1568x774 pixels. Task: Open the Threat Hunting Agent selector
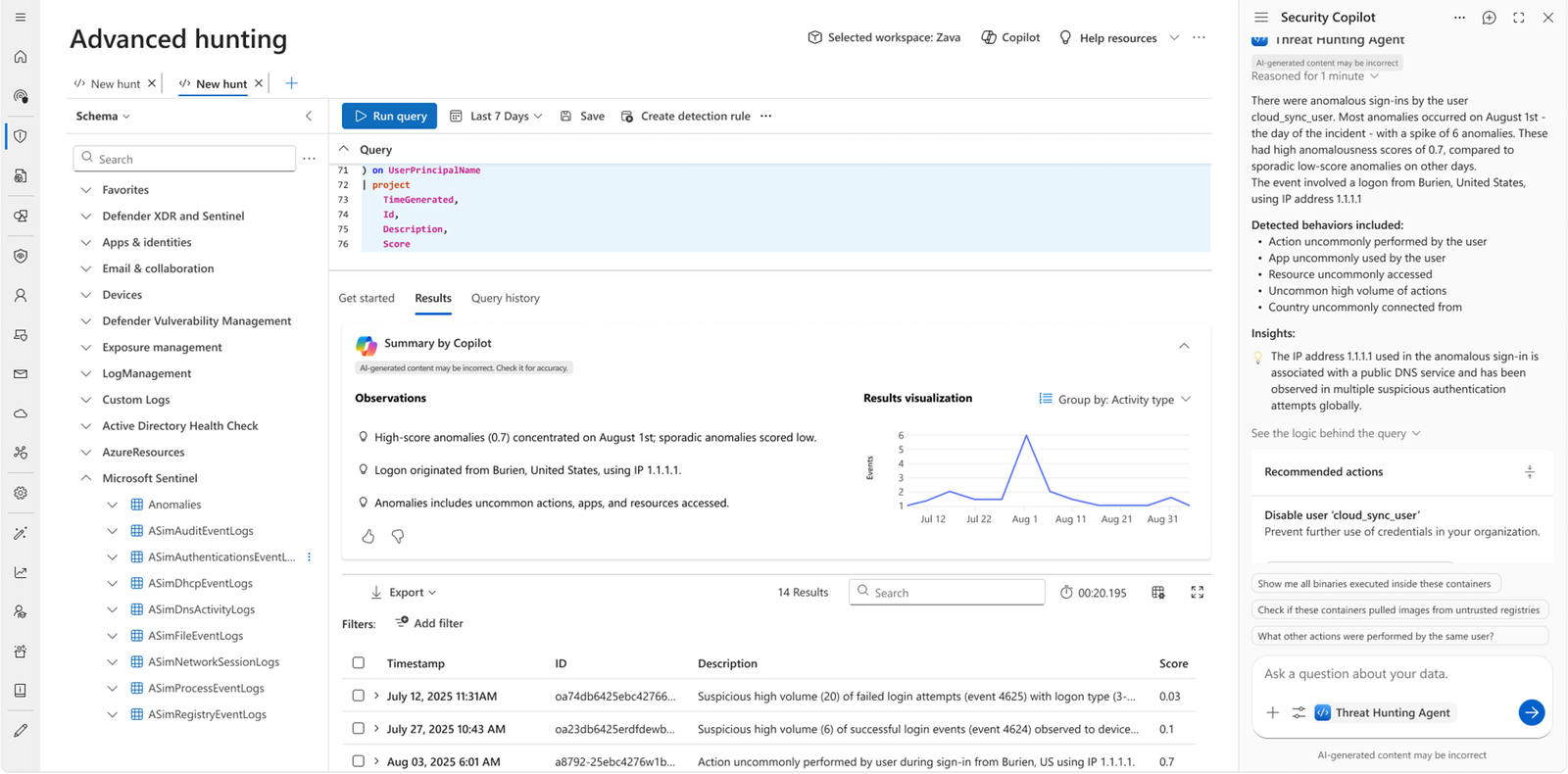1383,712
